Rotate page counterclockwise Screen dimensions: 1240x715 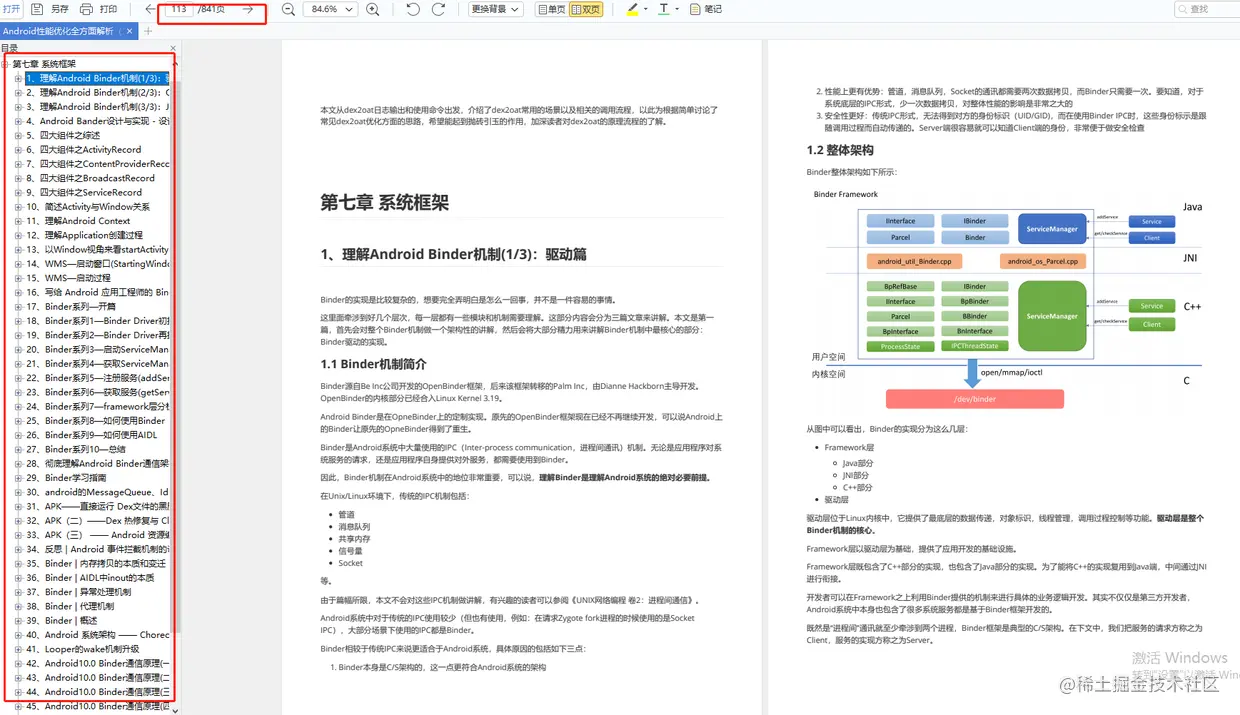click(414, 9)
